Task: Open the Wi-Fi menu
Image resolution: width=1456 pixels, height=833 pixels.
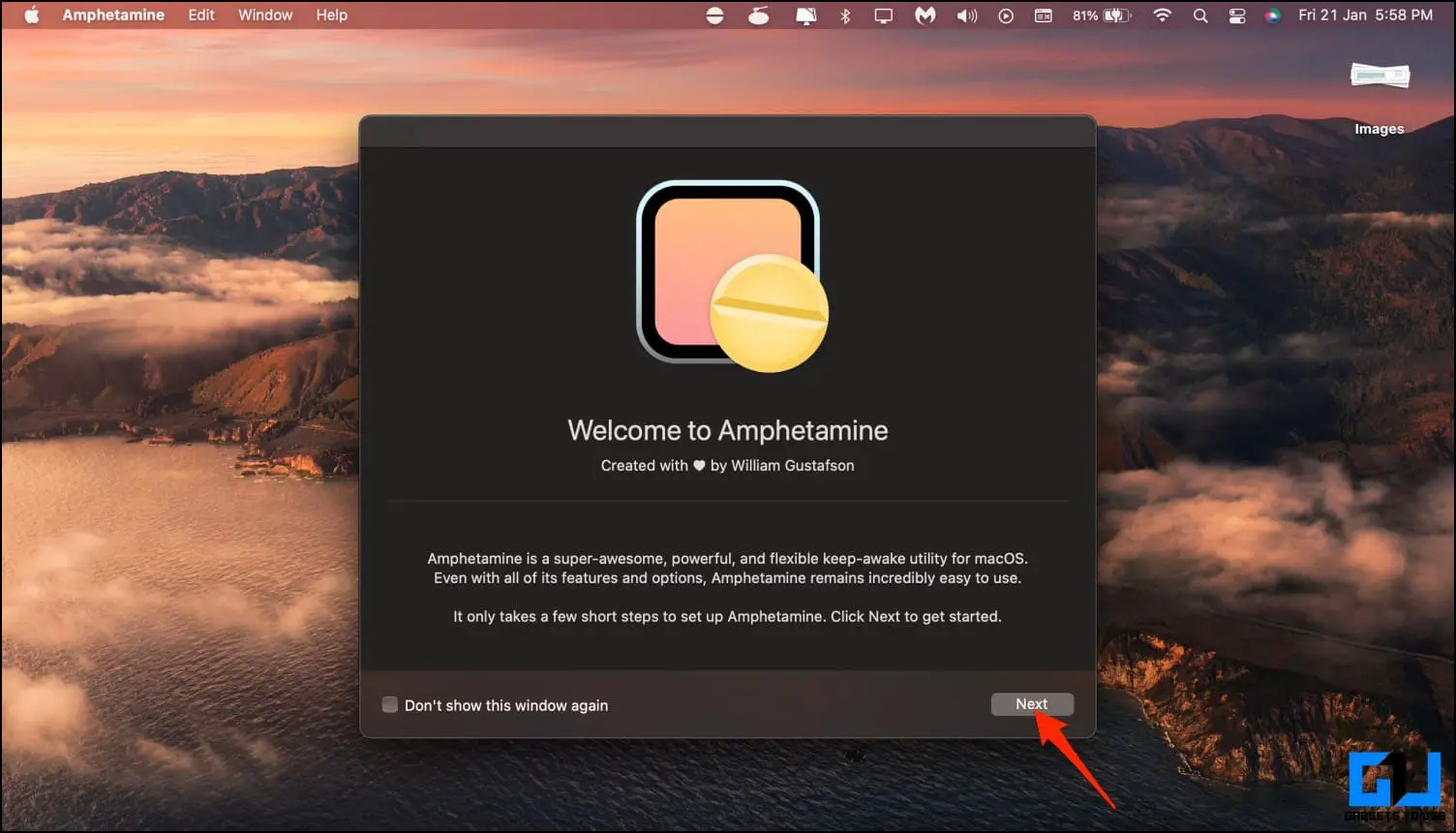Action: (x=1163, y=15)
